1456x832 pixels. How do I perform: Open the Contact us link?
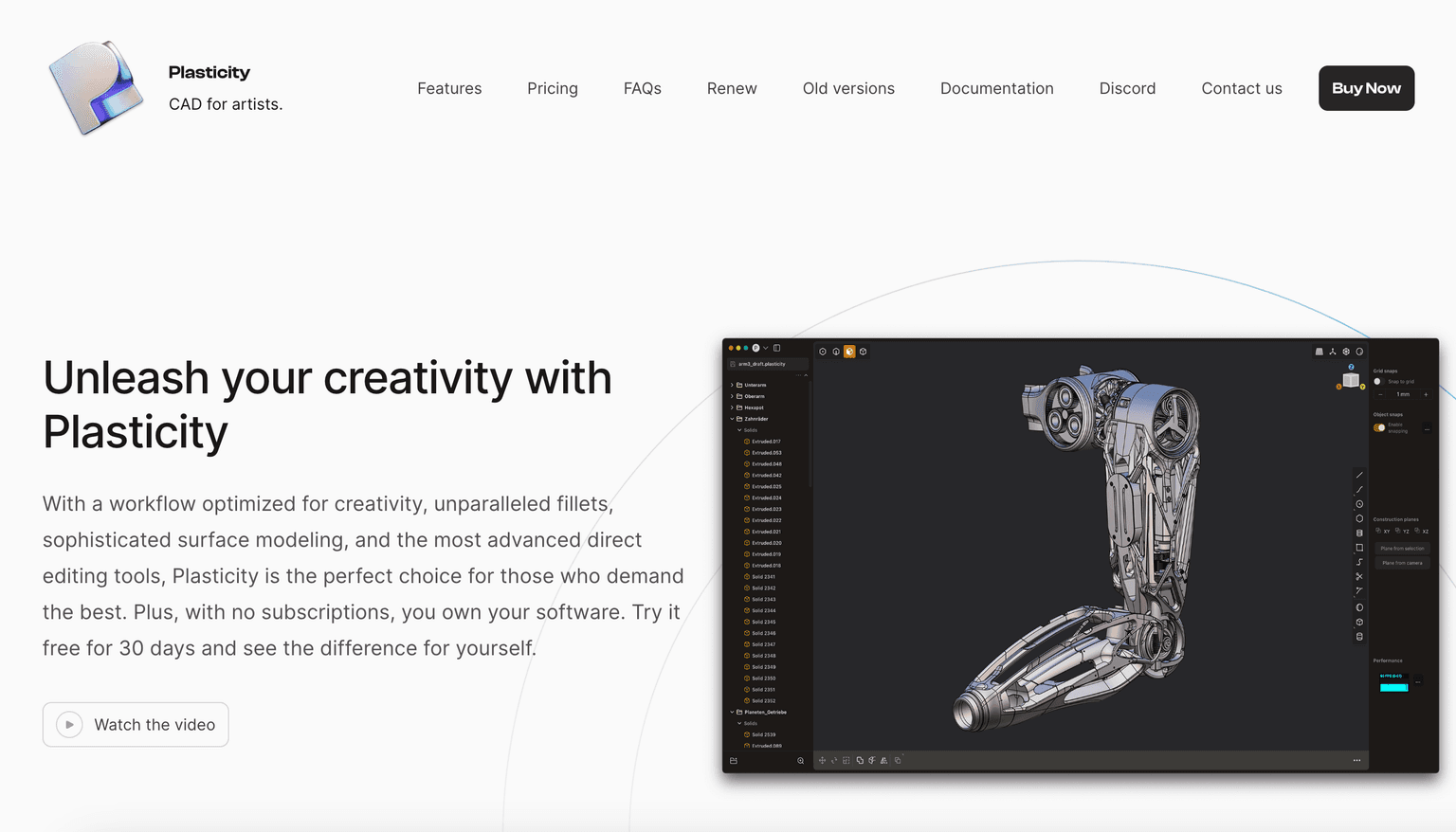[1241, 88]
